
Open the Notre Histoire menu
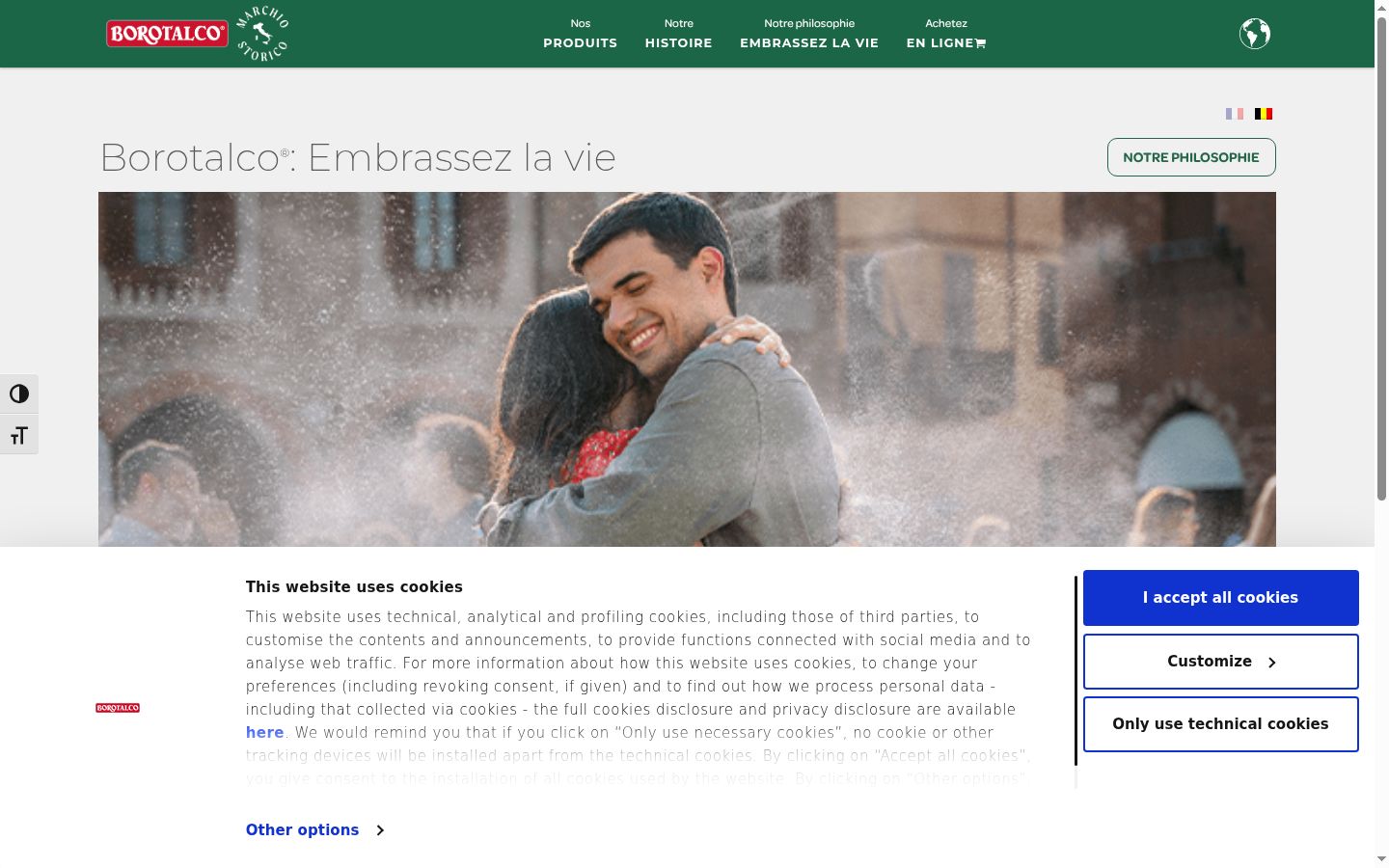[x=679, y=34]
